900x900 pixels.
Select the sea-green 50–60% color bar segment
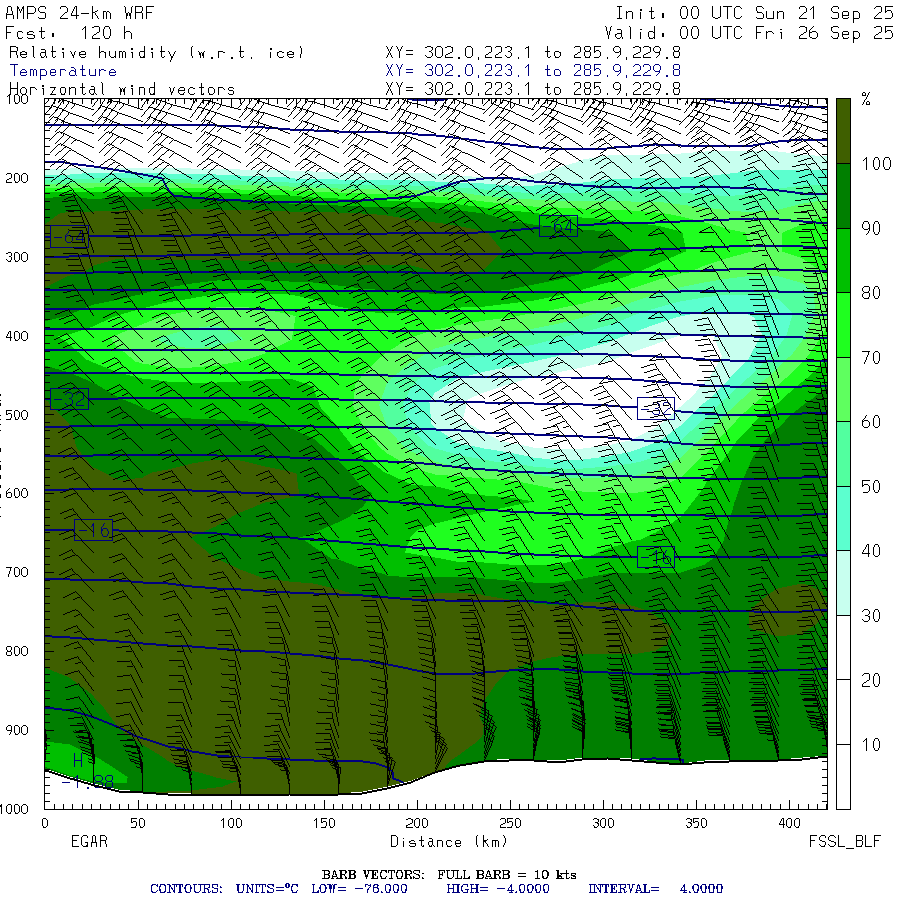[843, 454]
